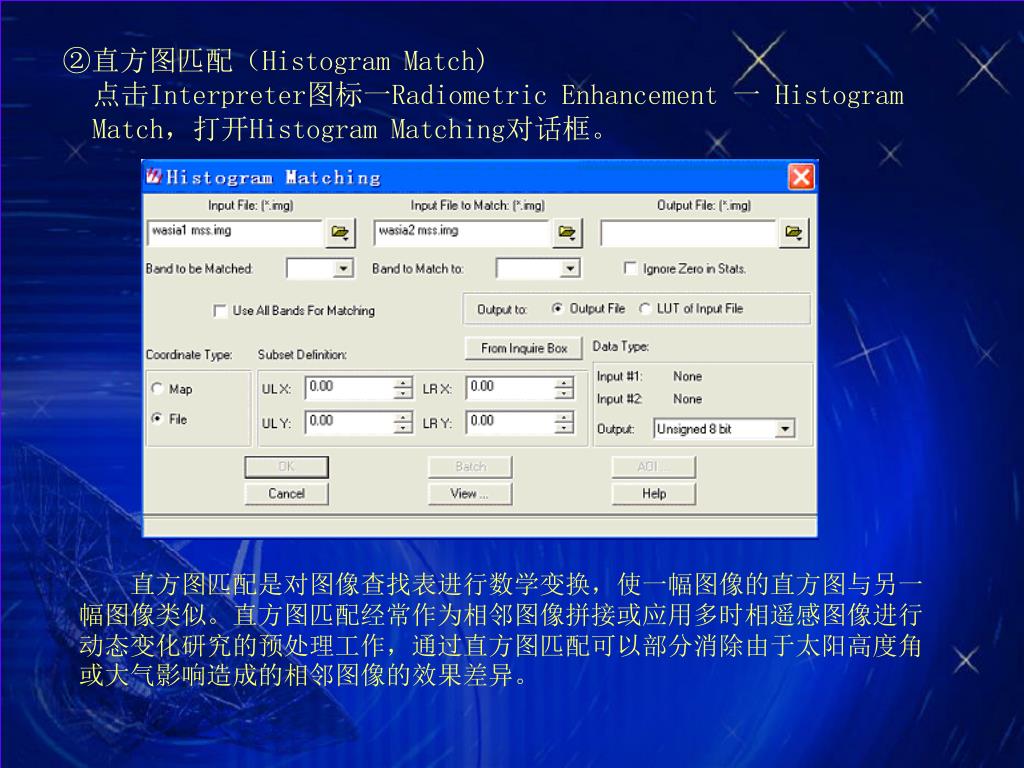The width and height of the screenshot is (1024, 768).
Task: Click the From Inquire Box button
Action: [524, 348]
